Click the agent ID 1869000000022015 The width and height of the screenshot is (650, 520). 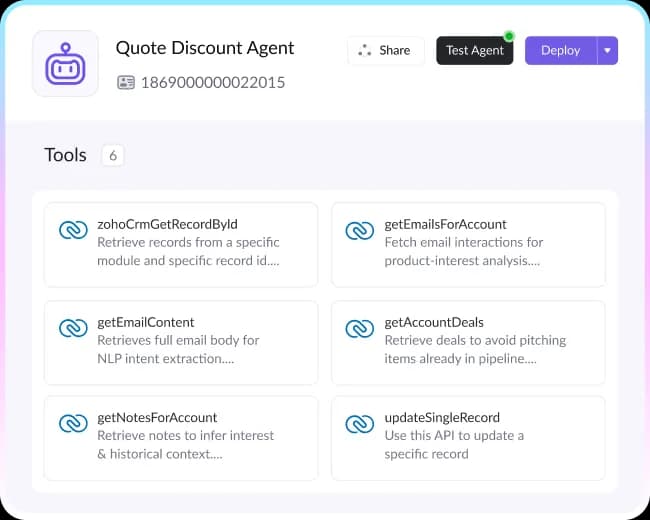tap(213, 83)
